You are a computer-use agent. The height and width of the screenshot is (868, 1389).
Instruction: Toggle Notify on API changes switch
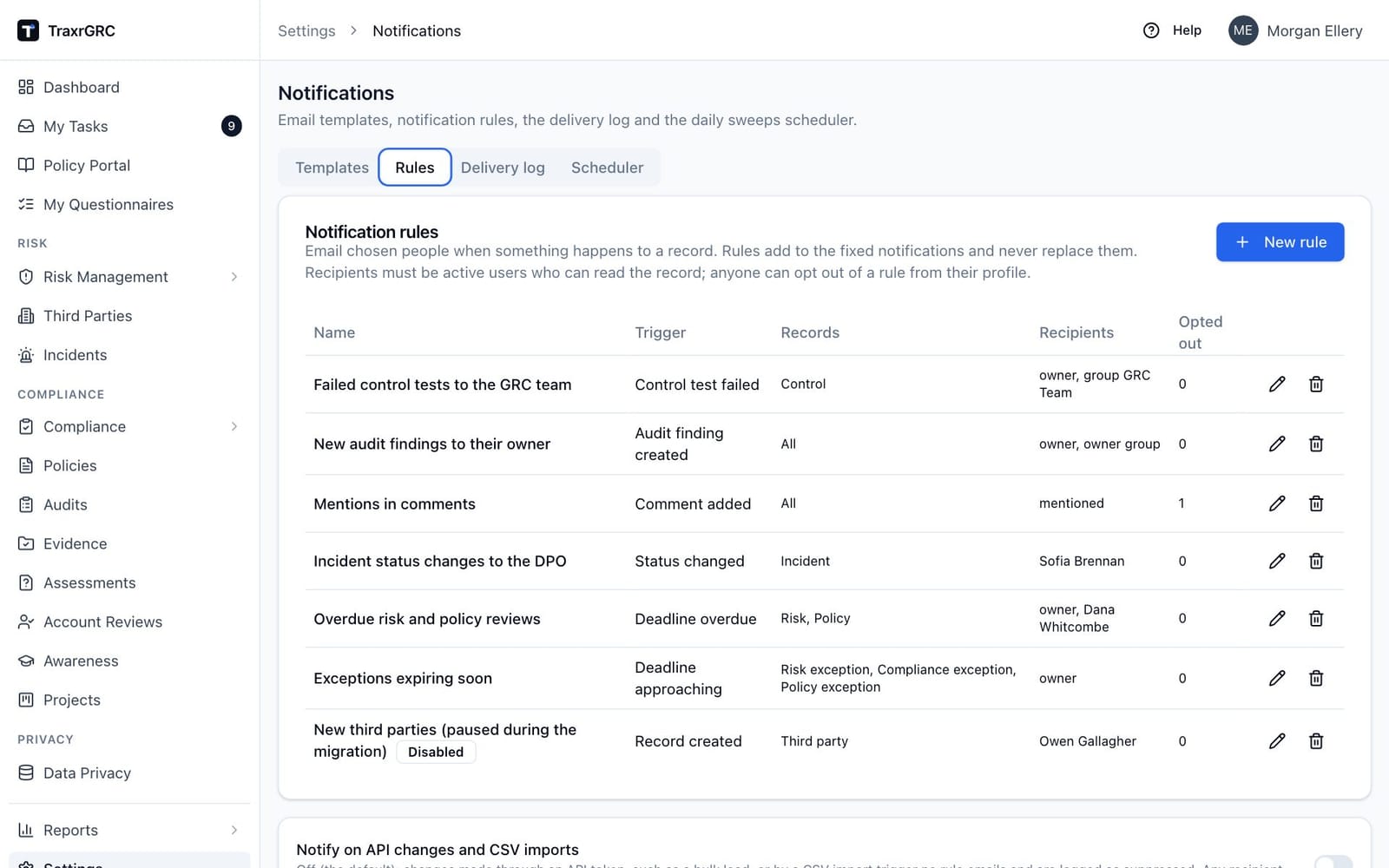(1333, 862)
